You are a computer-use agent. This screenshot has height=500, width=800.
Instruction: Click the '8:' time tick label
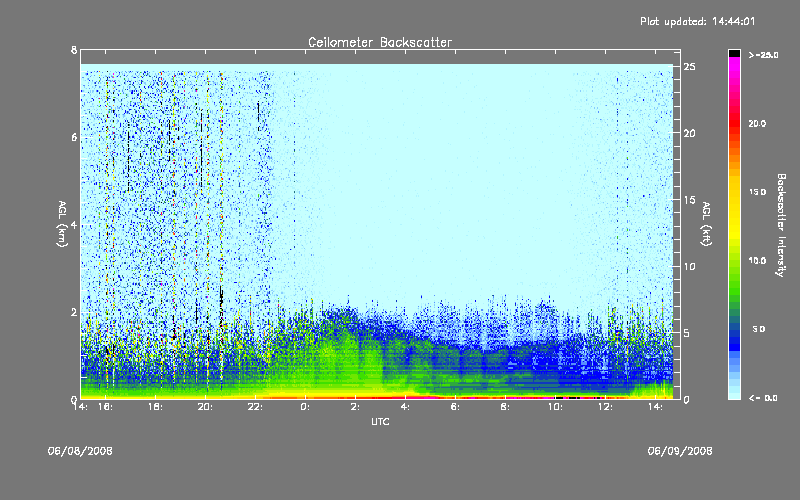505,407
